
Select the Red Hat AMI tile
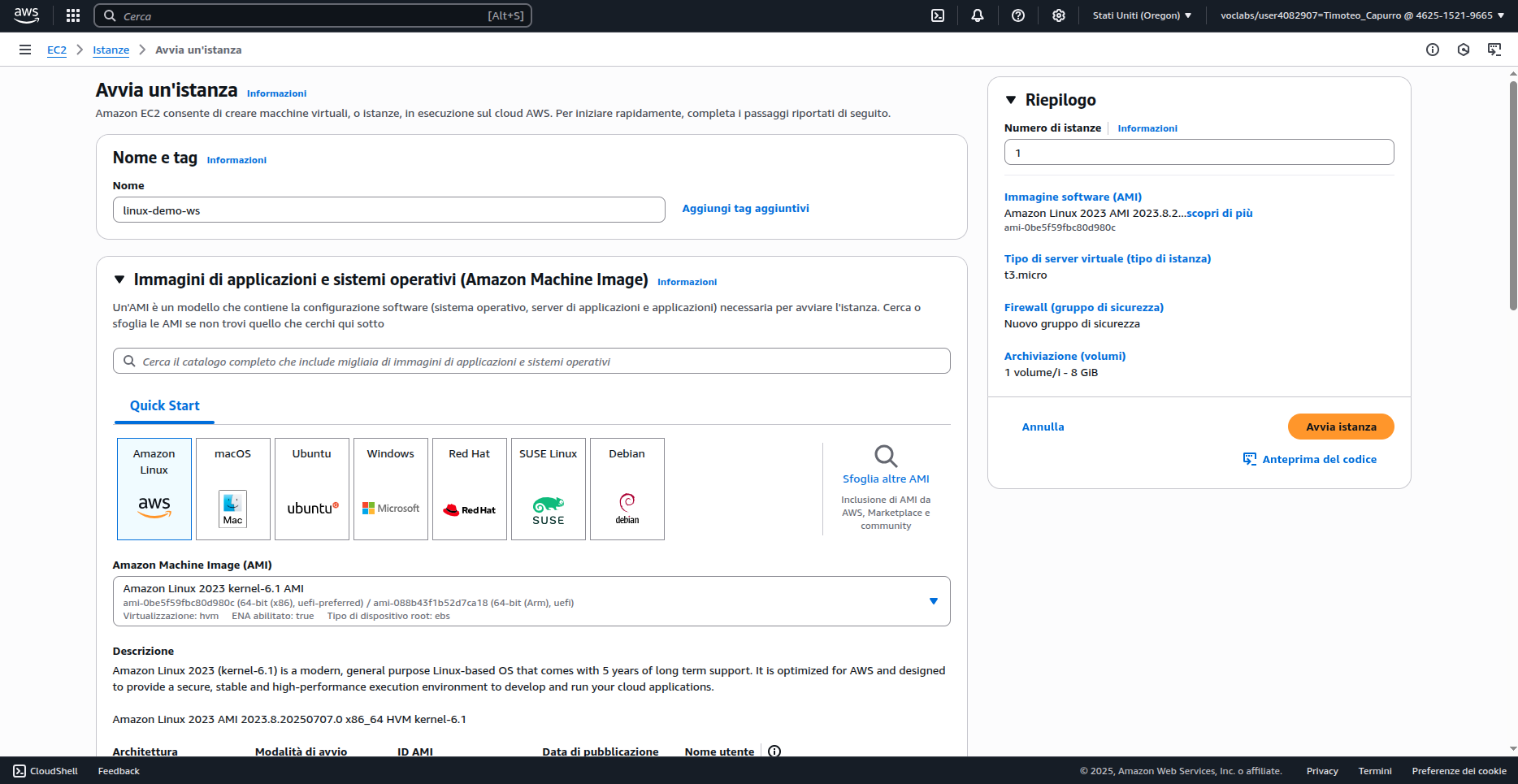point(470,489)
